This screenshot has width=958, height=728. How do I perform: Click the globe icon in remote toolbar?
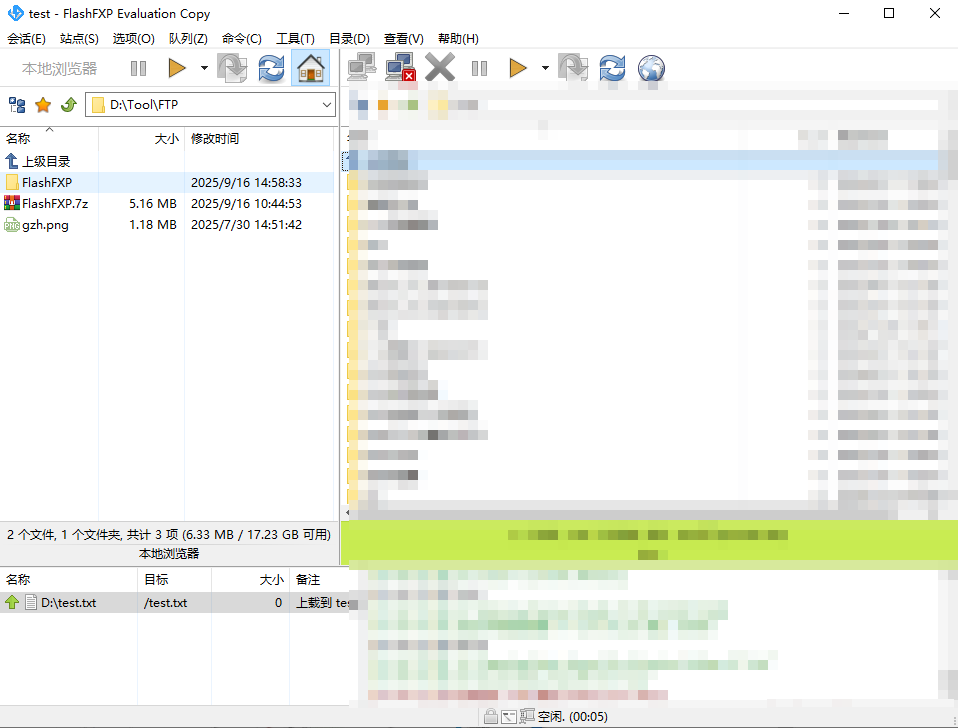pyautogui.click(x=651, y=68)
